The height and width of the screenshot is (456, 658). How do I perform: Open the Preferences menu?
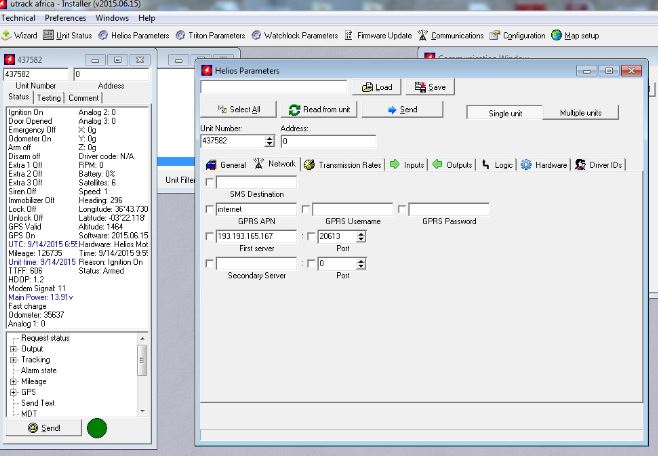[x=65, y=18]
